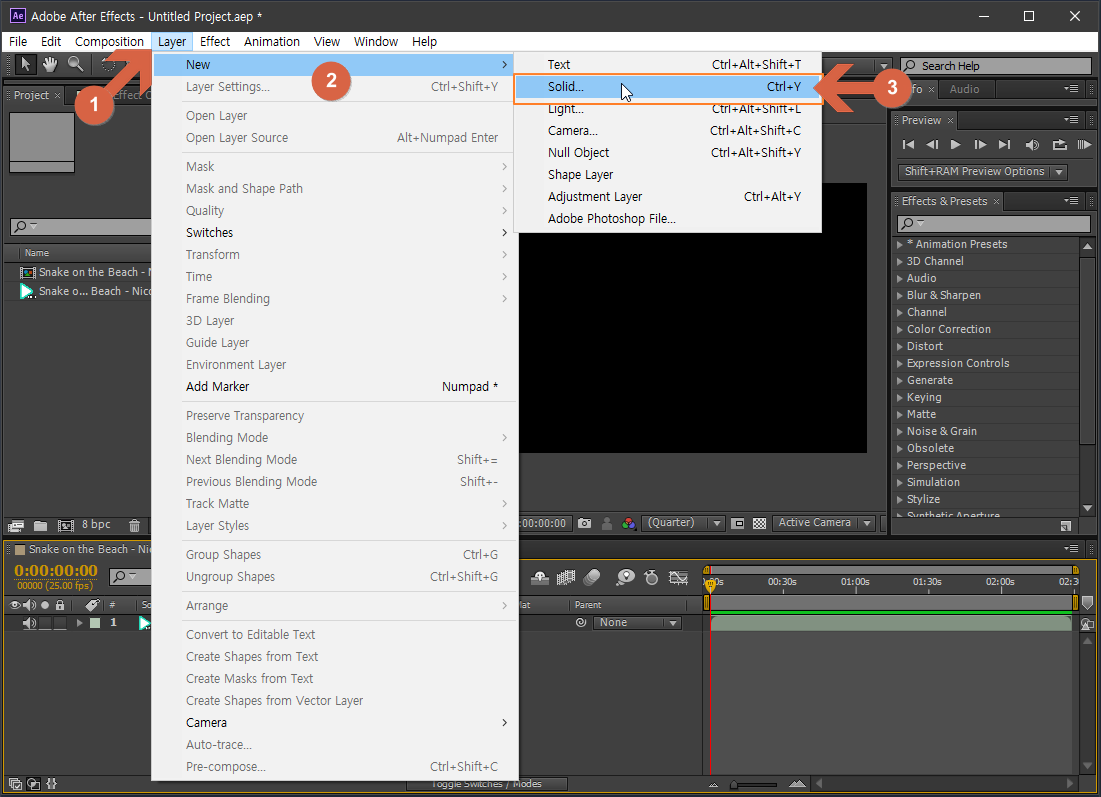
Task: Expand the Animation Presets category
Action: tap(899, 244)
